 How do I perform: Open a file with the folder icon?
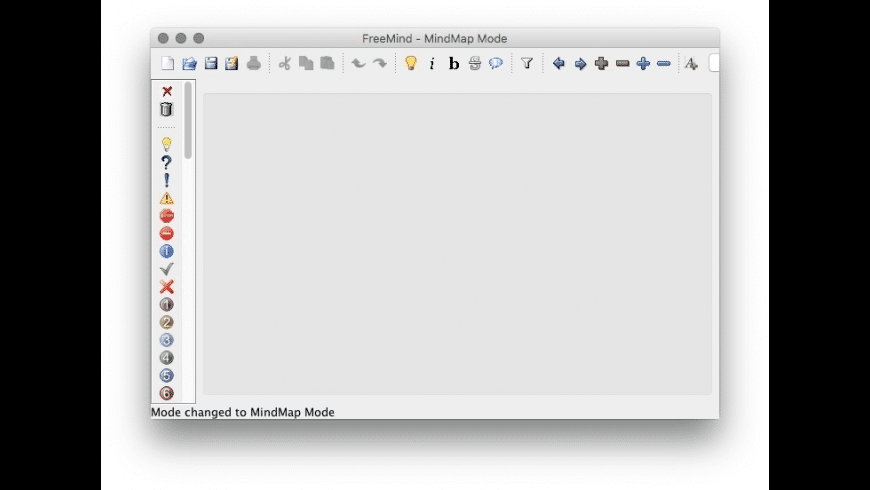(189, 63)
